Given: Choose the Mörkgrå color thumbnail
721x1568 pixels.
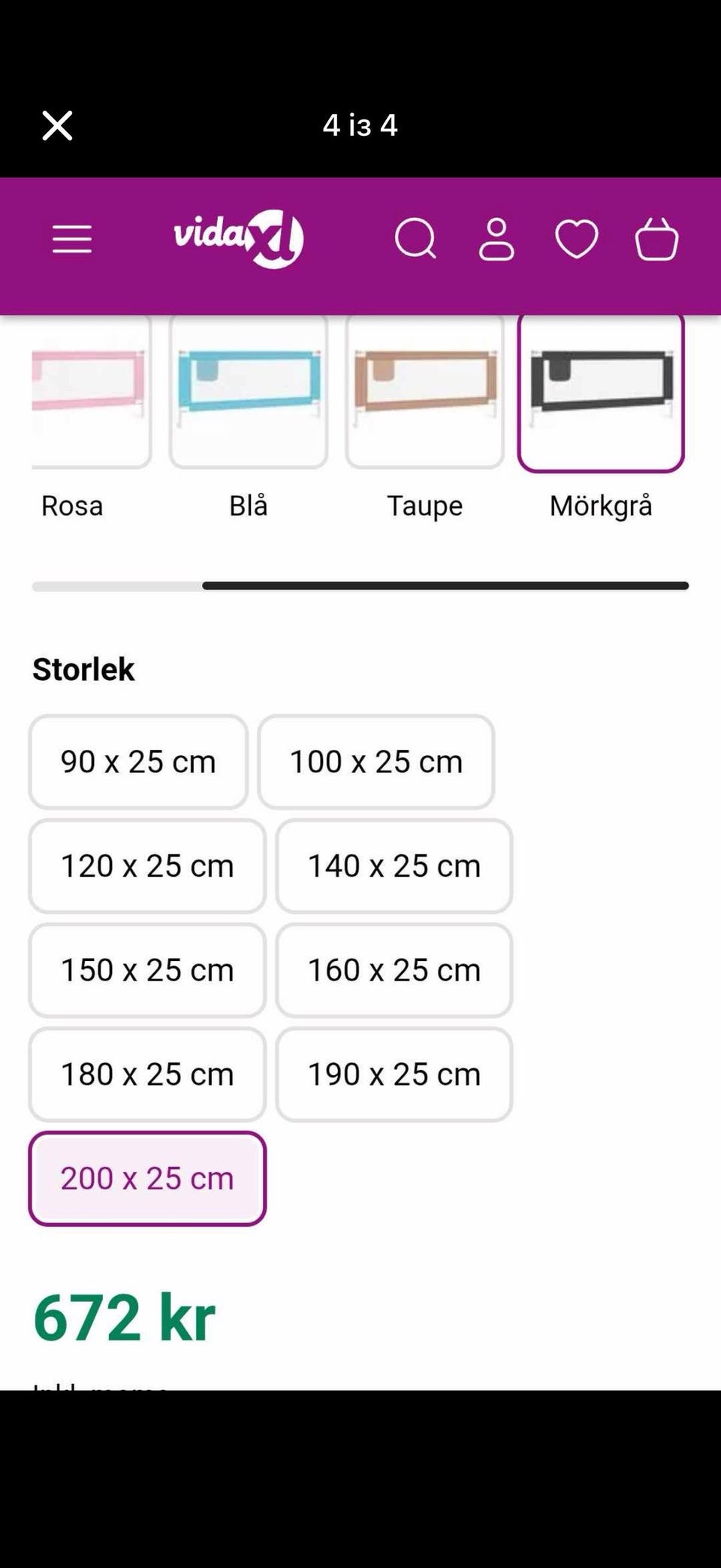Looking at the screenshot, I should (x=601, y=391).
